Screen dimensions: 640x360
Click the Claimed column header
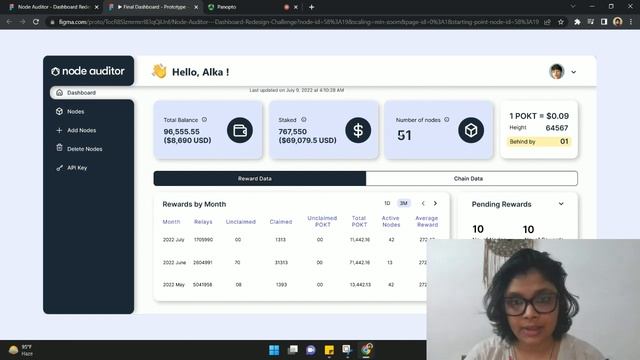281,222
